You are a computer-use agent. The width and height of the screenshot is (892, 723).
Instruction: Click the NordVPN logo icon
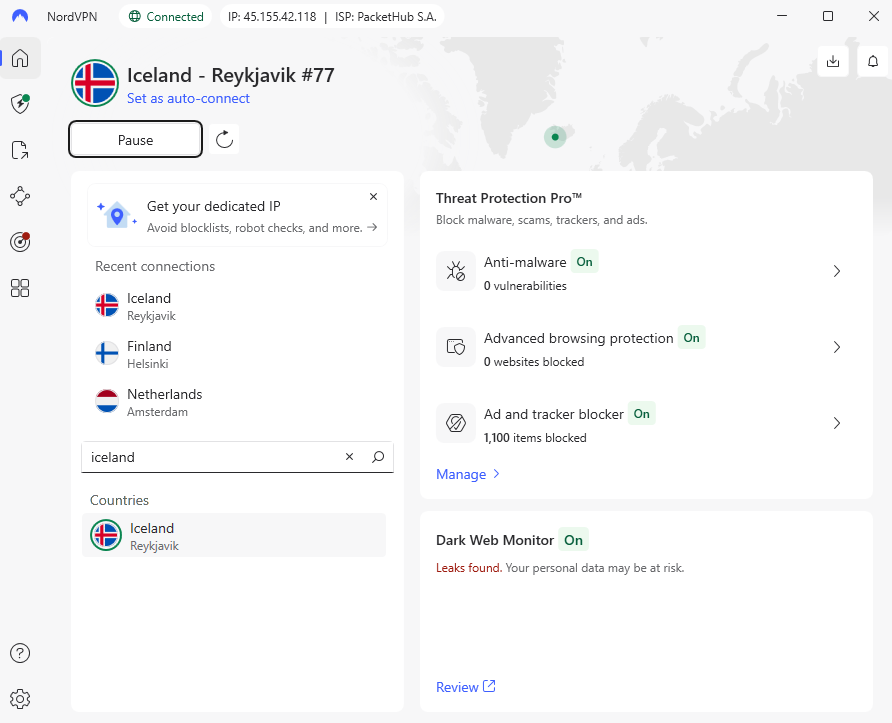tap(20, 16)
